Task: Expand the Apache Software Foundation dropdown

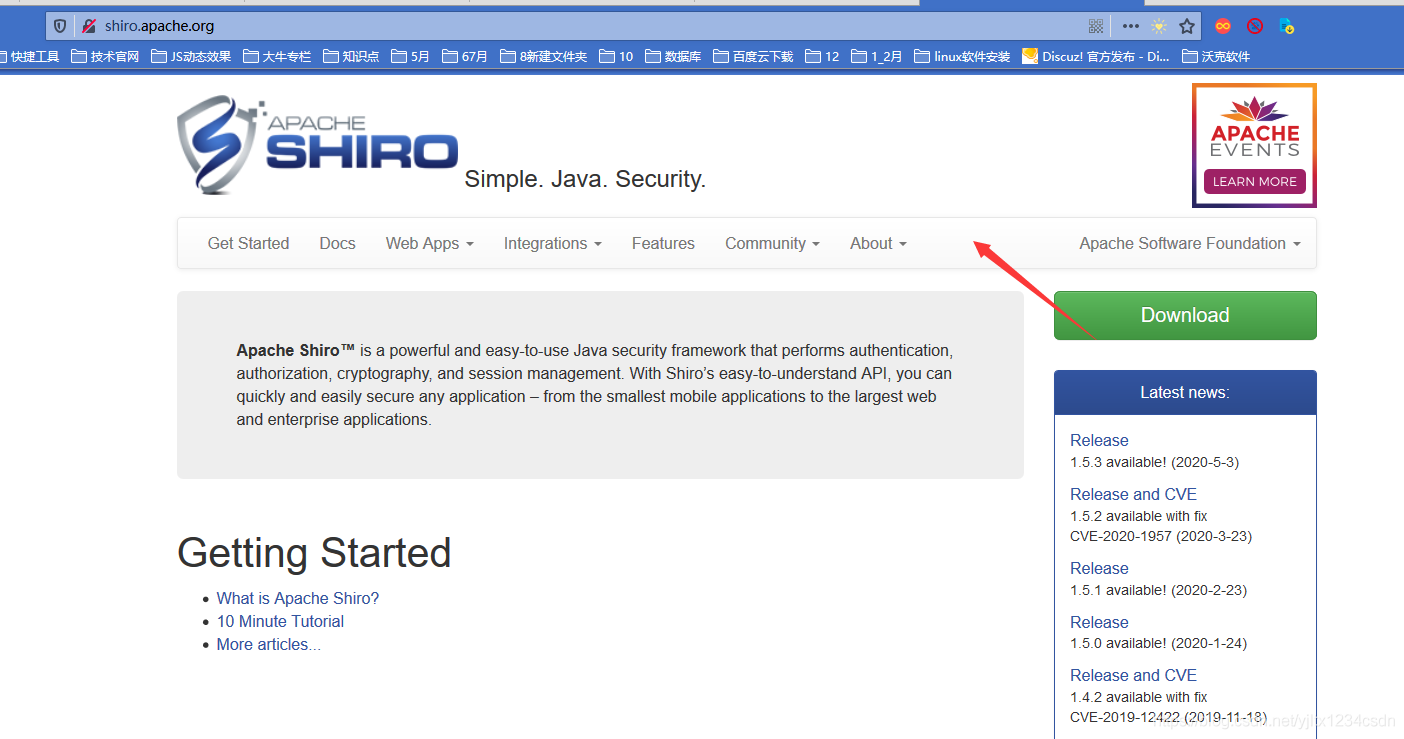Action: [1190, 243]
